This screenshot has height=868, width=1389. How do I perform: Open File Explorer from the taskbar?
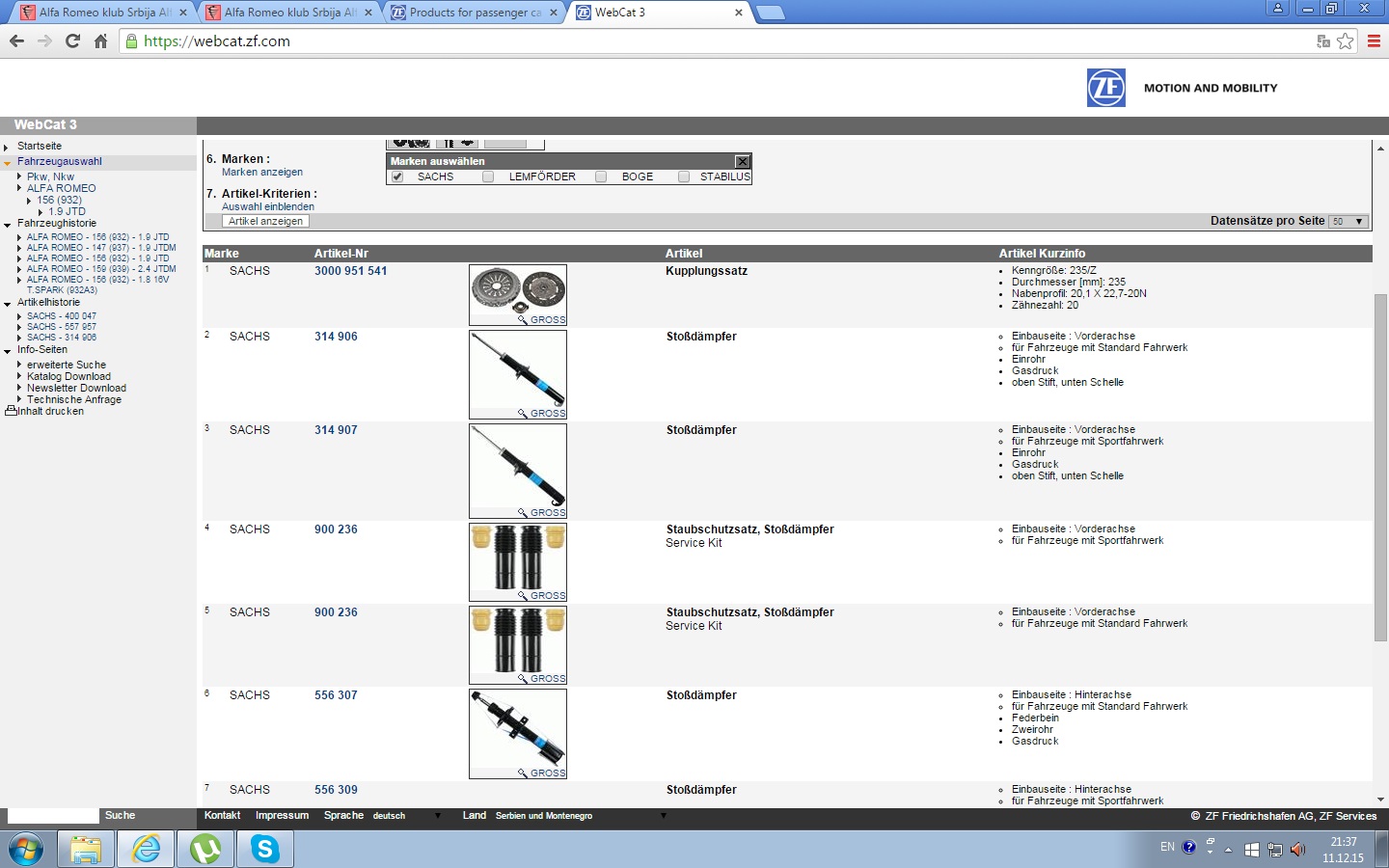tap(86, 850)
